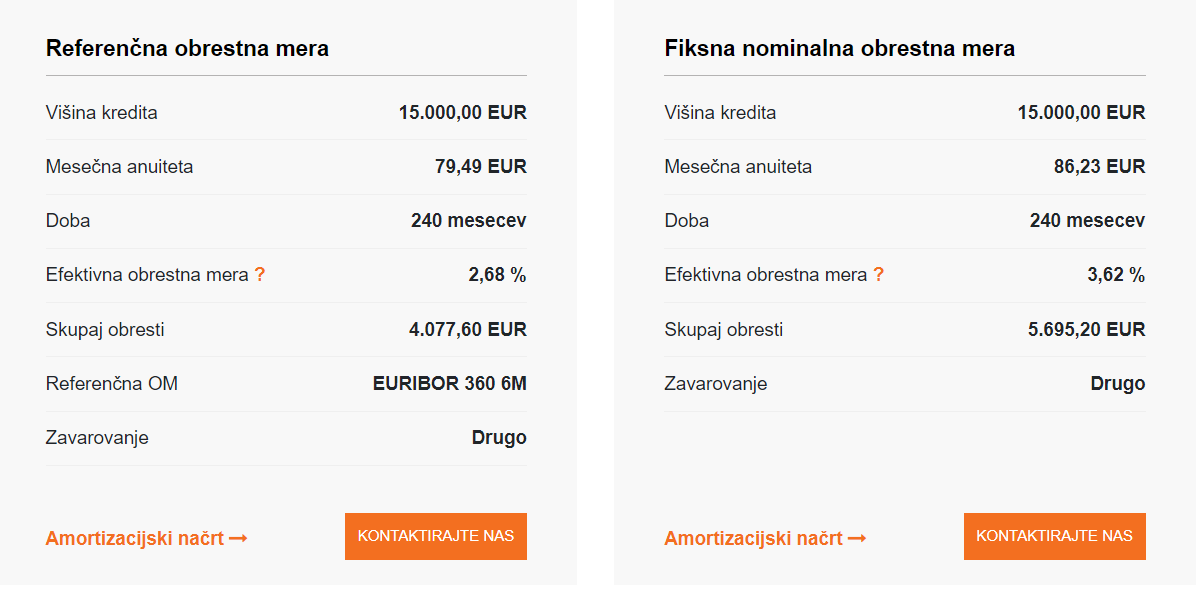Click the arrow icon in the Referenčna card's Amortizacijski link
Screen dimensions: 1201x596
pos(238,539)
